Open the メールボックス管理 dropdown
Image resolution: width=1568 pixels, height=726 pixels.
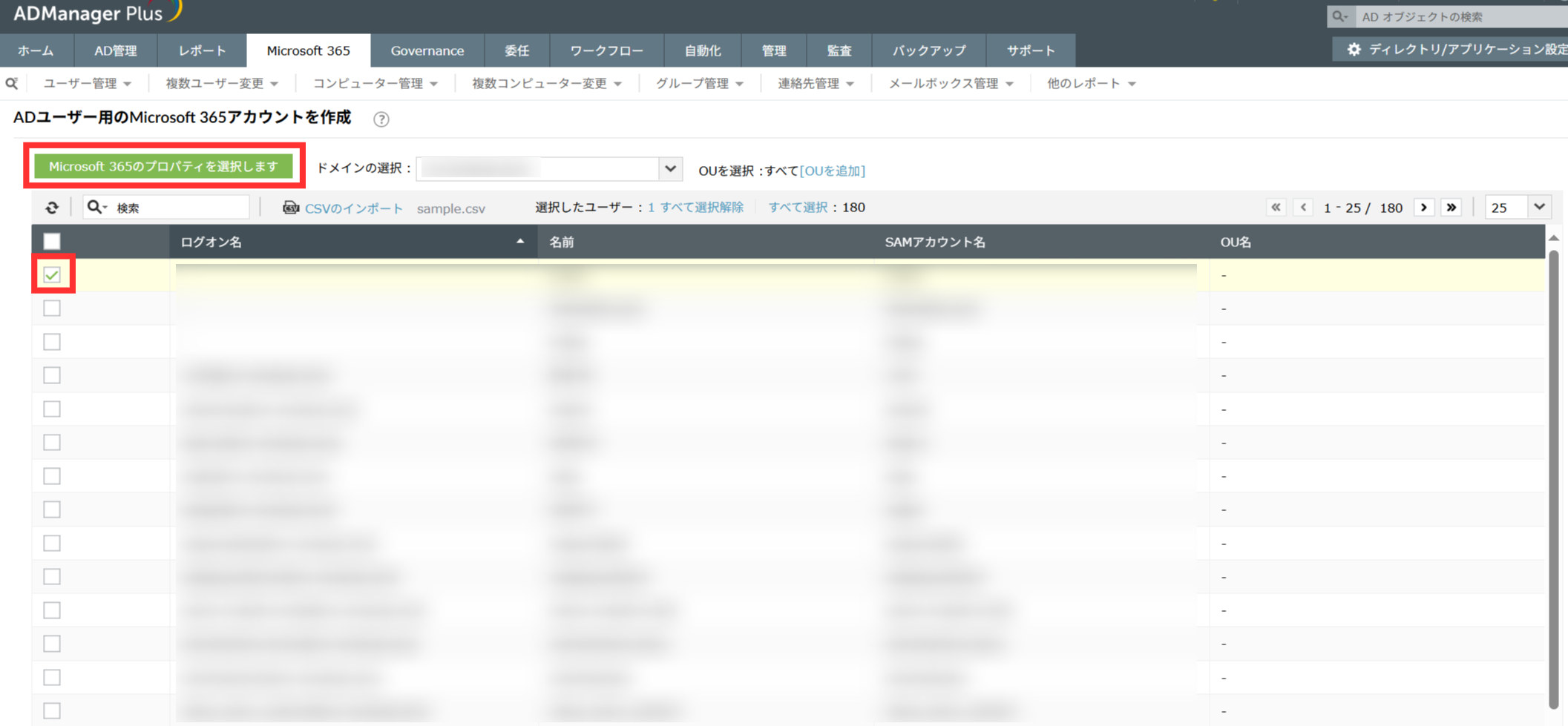[951, 84]
